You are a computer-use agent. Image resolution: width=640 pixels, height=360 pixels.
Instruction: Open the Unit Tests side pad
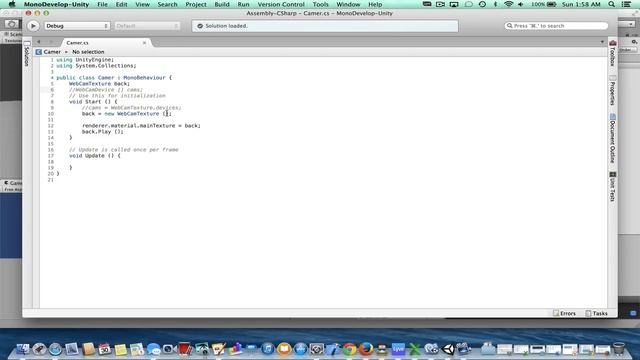tap(613, 187)
